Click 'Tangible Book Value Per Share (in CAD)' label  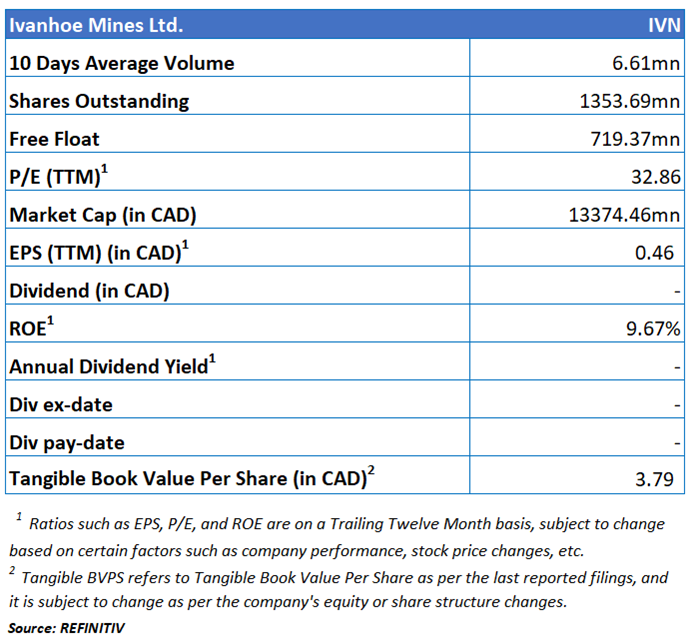tap(192, 477)
